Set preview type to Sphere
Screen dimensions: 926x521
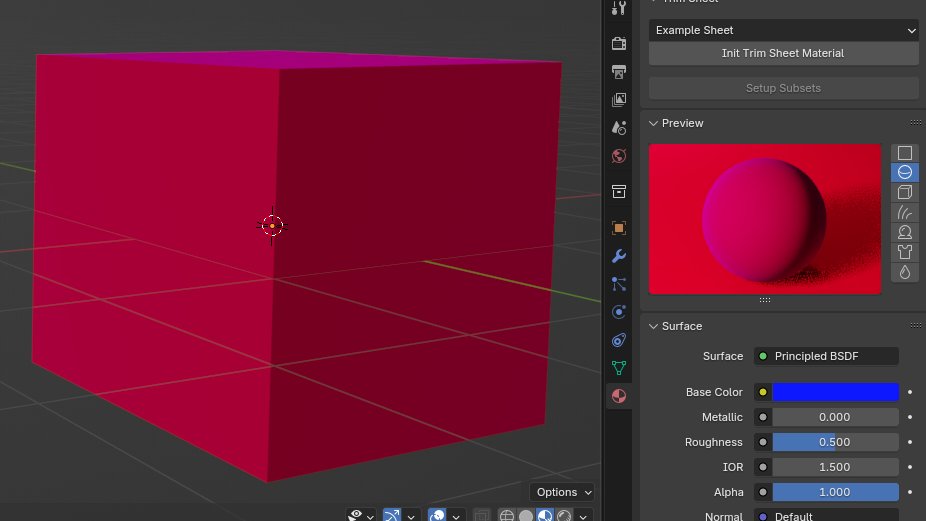click(x=905, y=172)
